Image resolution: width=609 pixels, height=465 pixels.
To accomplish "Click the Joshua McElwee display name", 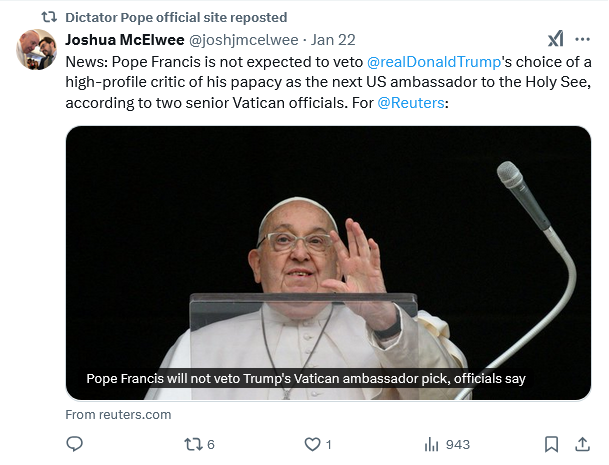I will pos(124,40).
